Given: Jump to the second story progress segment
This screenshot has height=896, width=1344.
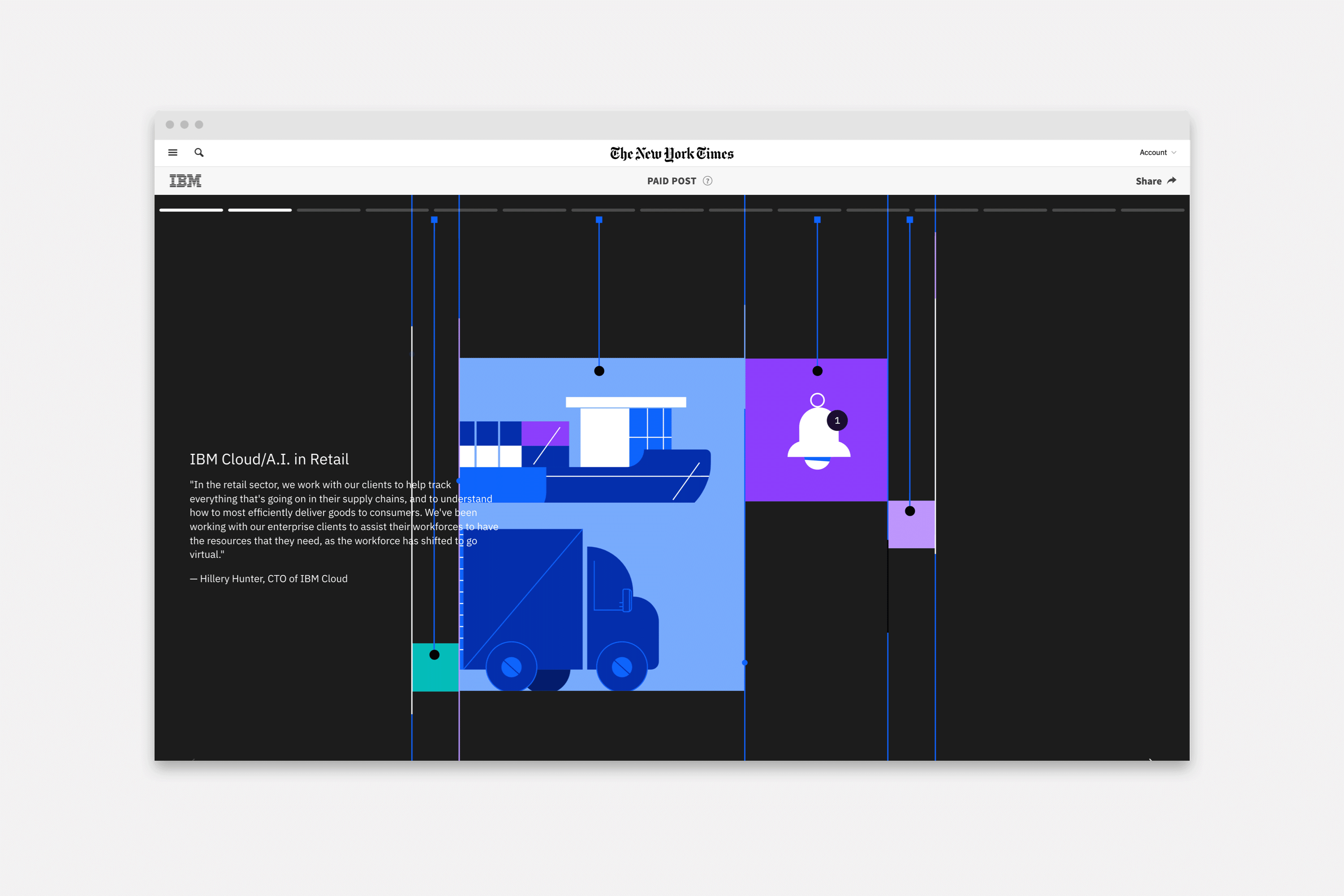Looking at the screenshot, I should tap(260, 210).
